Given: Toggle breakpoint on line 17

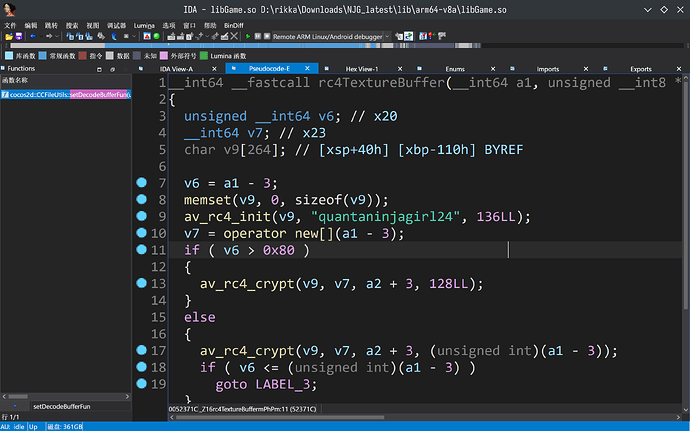Looking at the screenshot, I should pos(141,350).
